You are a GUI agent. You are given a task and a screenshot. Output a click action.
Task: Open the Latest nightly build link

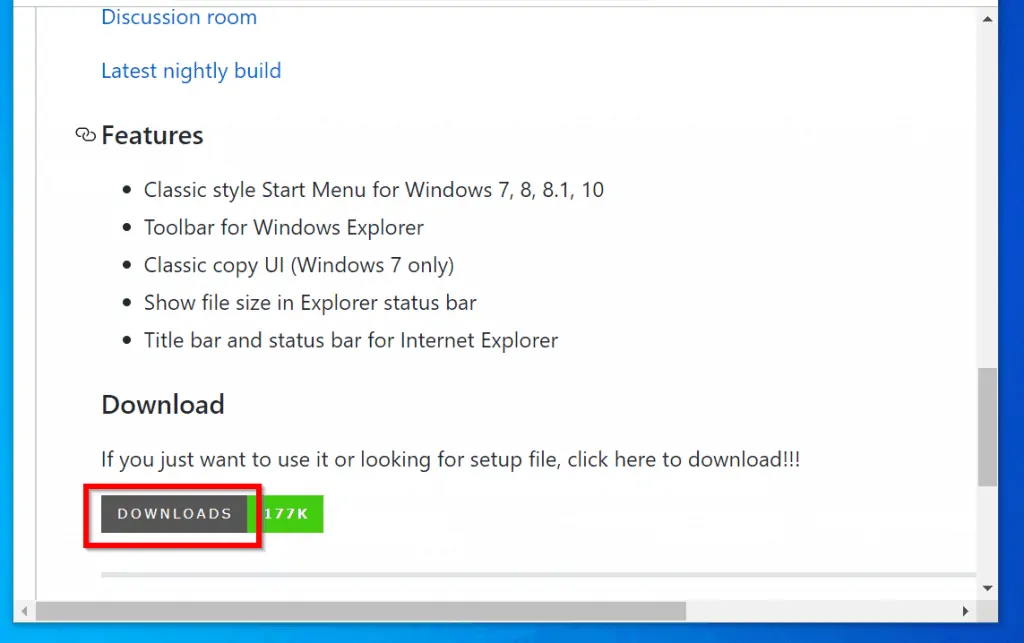pyautogui.click(x=191, y=71)
